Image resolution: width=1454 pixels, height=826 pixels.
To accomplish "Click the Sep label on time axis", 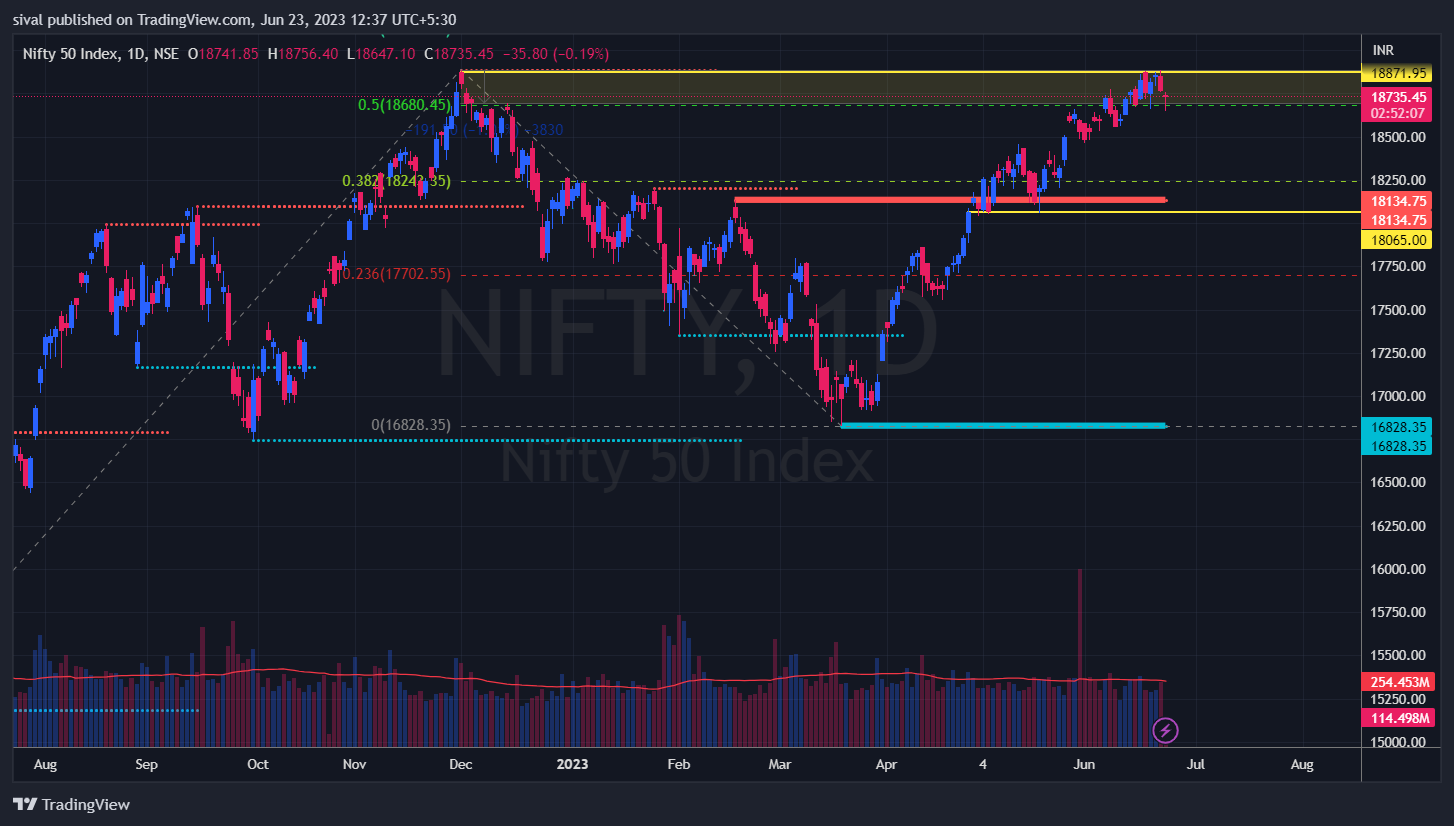I will click(147, 765).
